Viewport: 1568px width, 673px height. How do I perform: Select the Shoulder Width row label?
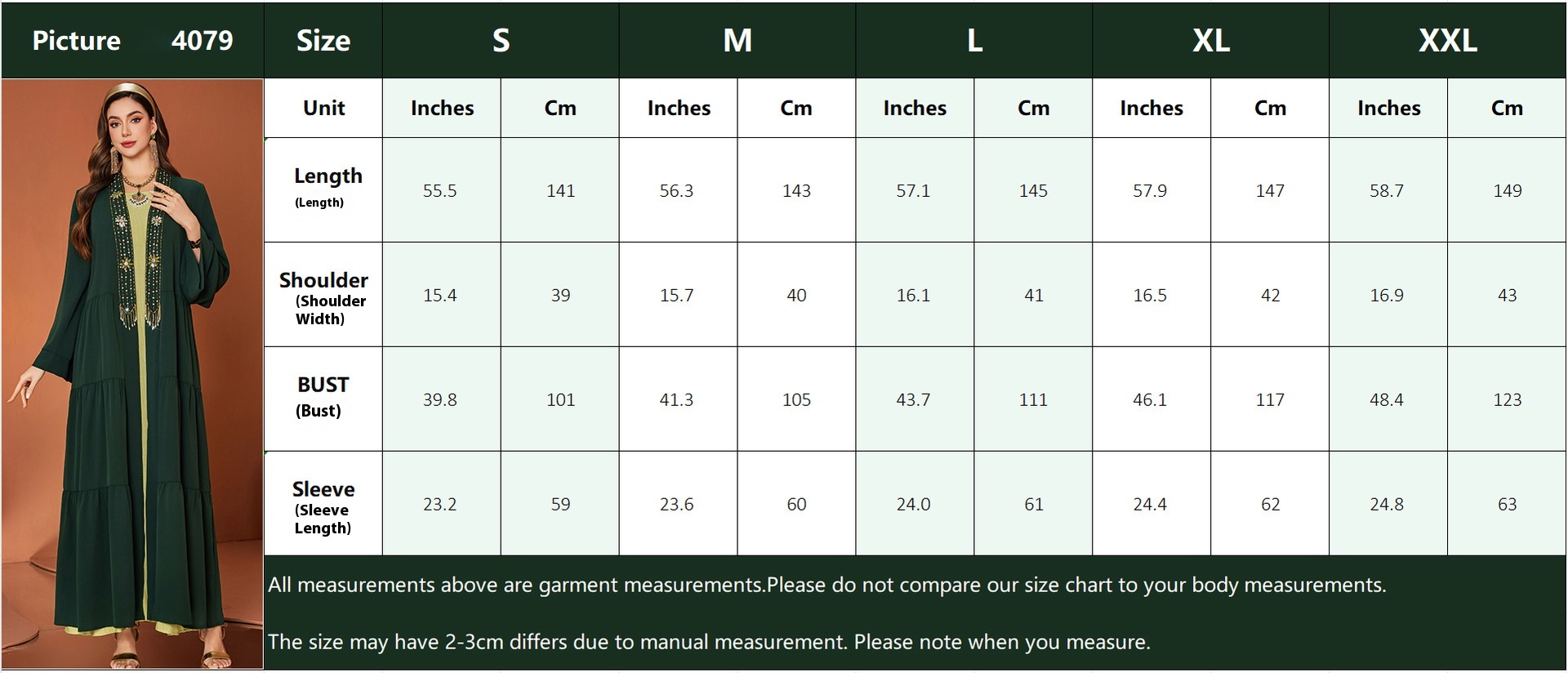pos(323,295)
